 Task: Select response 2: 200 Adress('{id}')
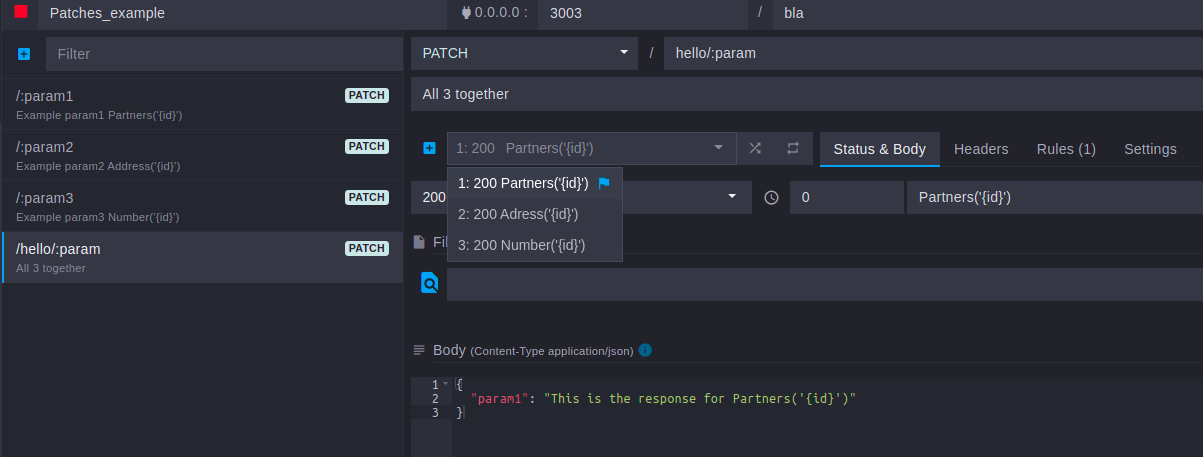pyautogui.click(x=535, y=214)
